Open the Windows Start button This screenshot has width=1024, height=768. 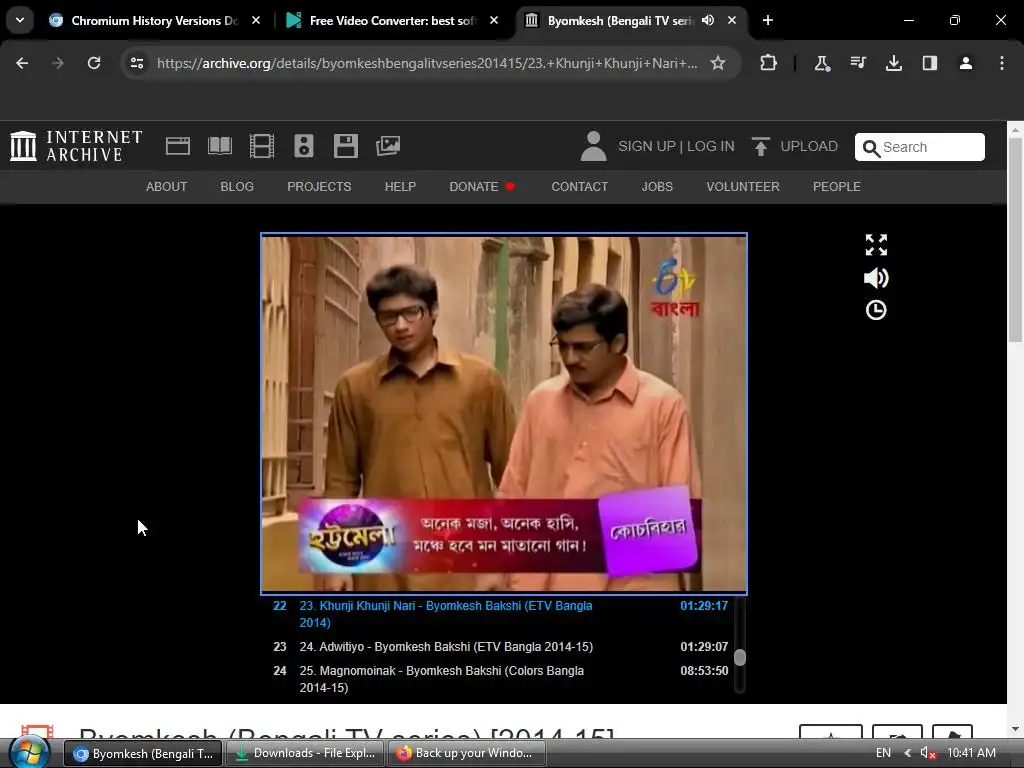(x=29, y=753)
